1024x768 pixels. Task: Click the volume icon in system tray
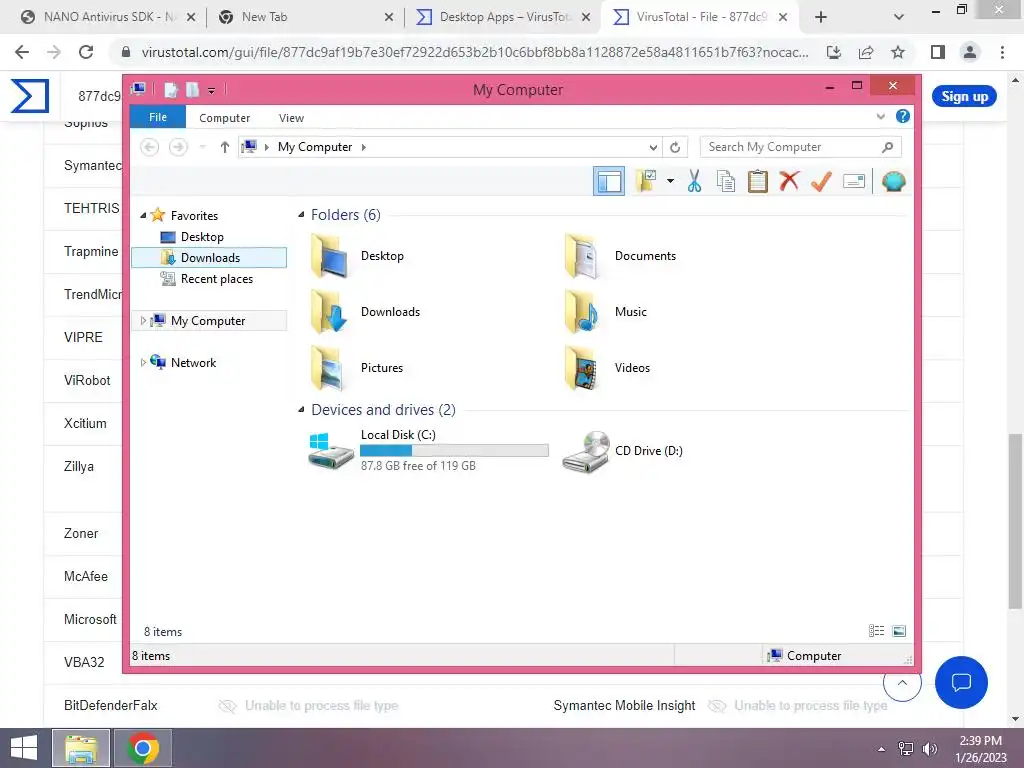(x=930, y=748)
